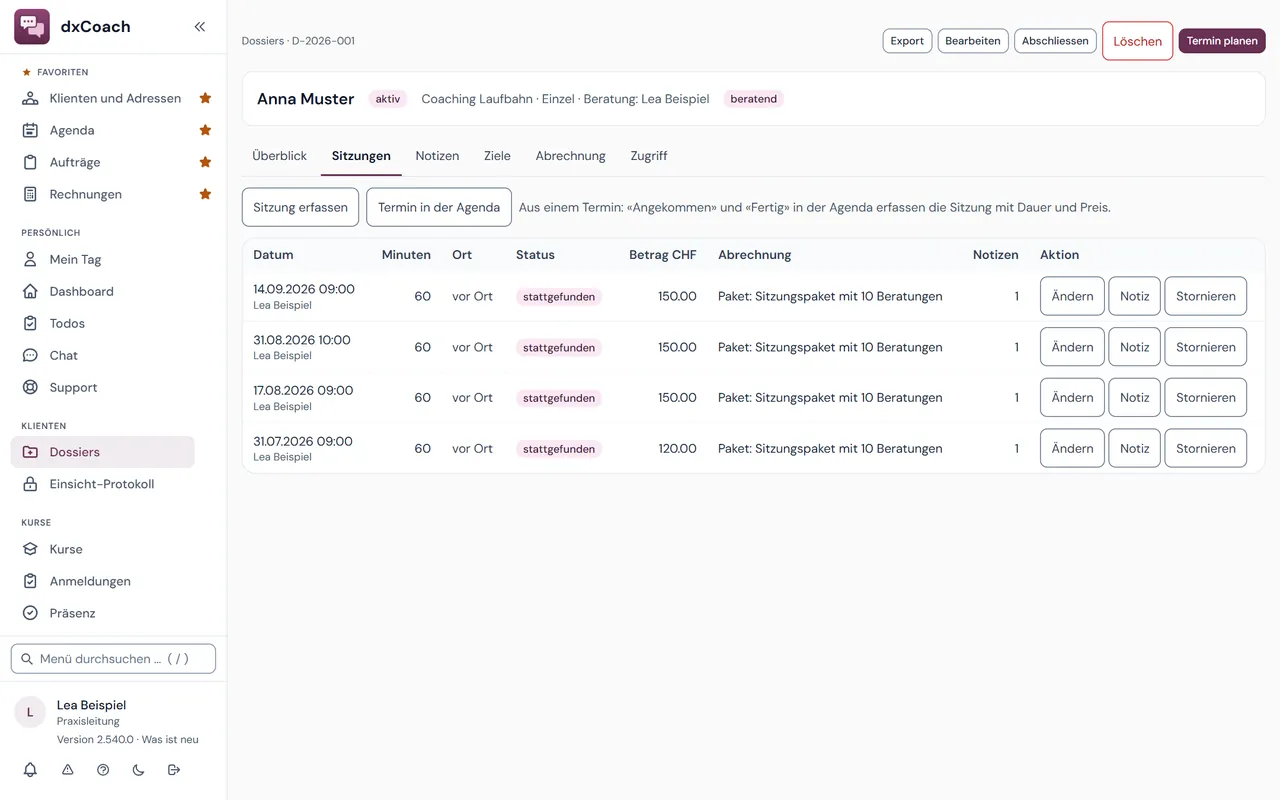The width and height of the screenshot is (1280, 800).
Task: Toggle the Aufträge favorite star
Action: point(205,162)
